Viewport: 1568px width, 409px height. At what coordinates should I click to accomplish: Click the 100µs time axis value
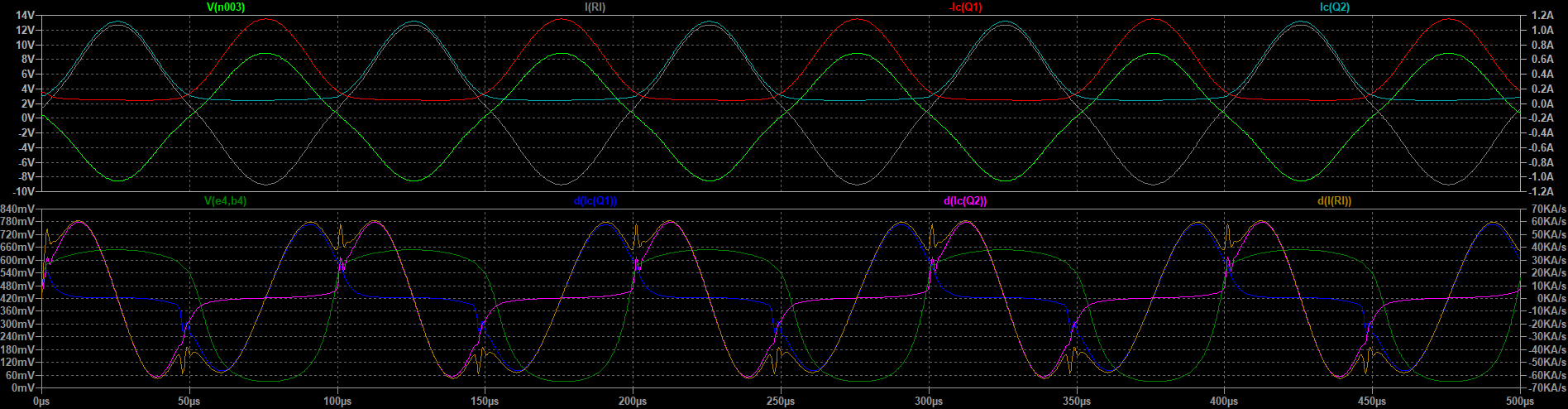point(337,402)
